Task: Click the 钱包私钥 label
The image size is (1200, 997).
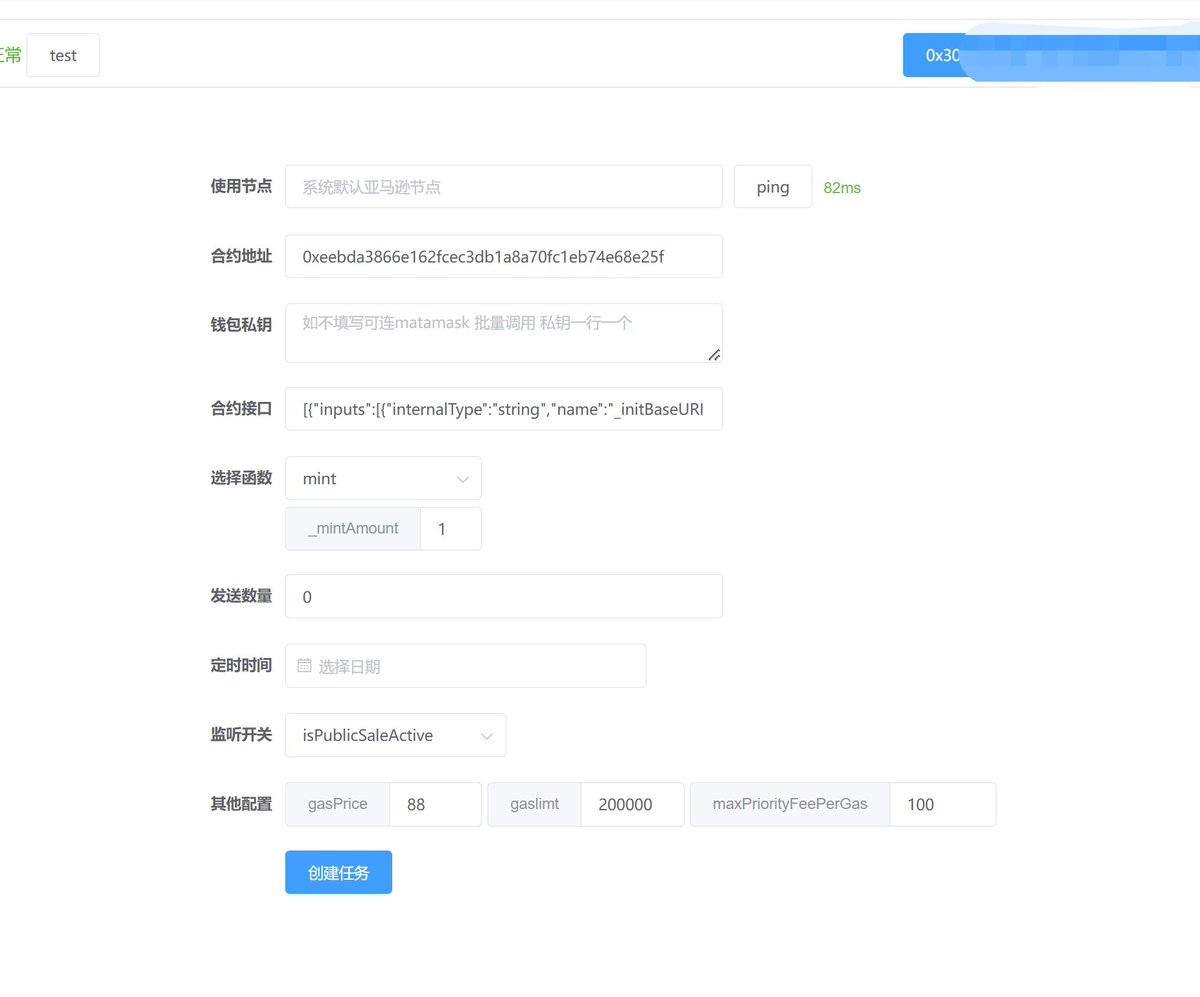Action: 241,325
